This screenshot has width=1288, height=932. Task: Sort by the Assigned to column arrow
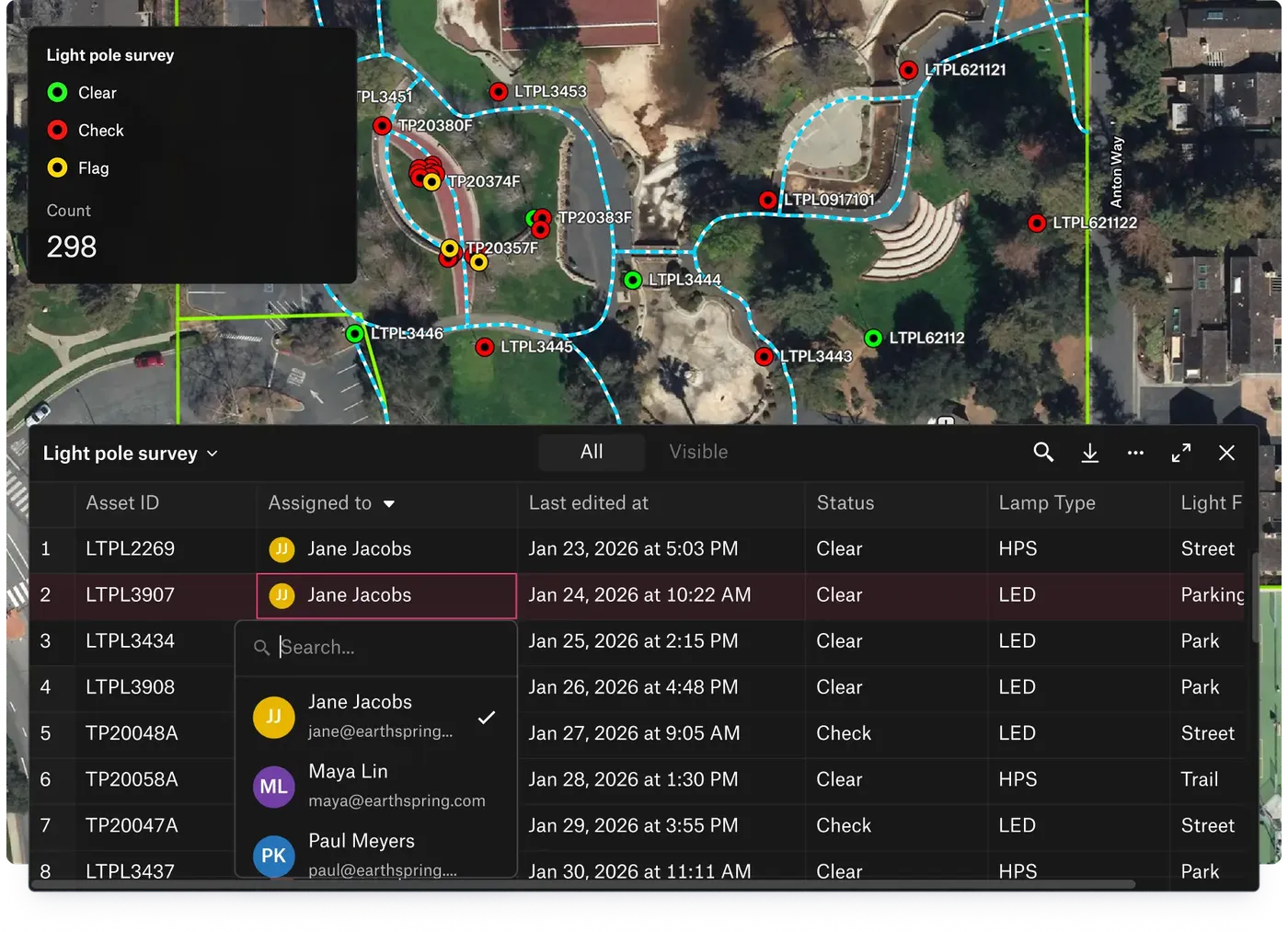click(x=389, y=504)
